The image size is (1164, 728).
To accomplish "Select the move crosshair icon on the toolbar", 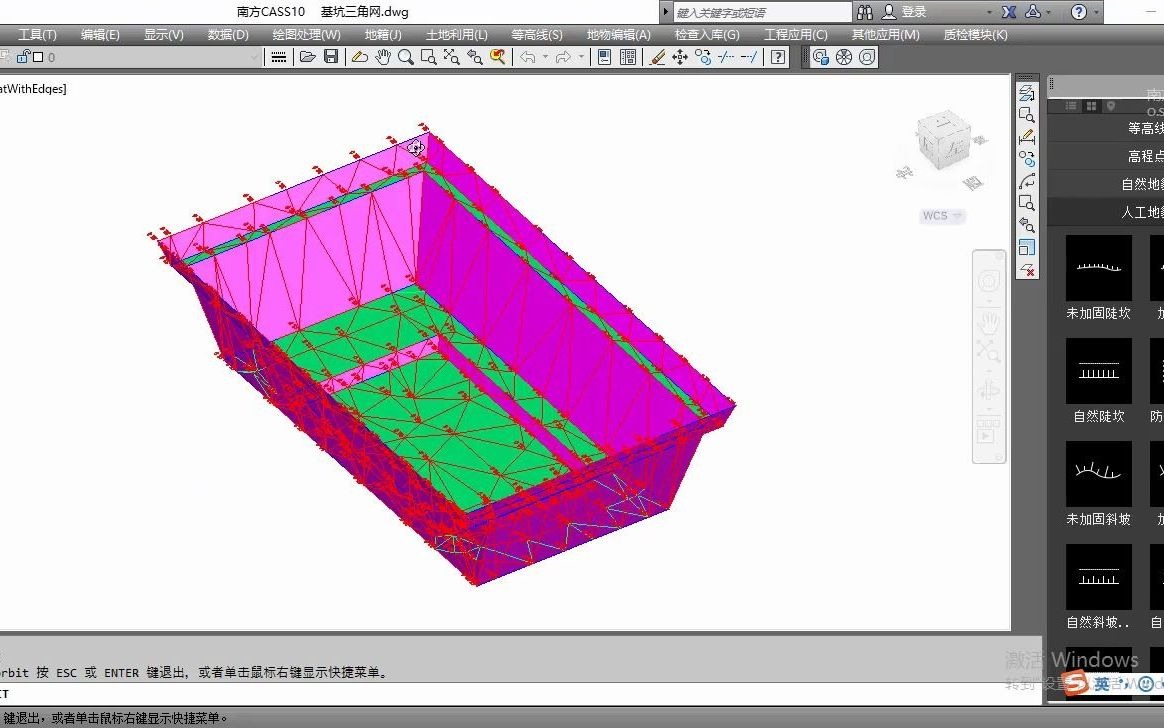I will [x=680, y=57].
